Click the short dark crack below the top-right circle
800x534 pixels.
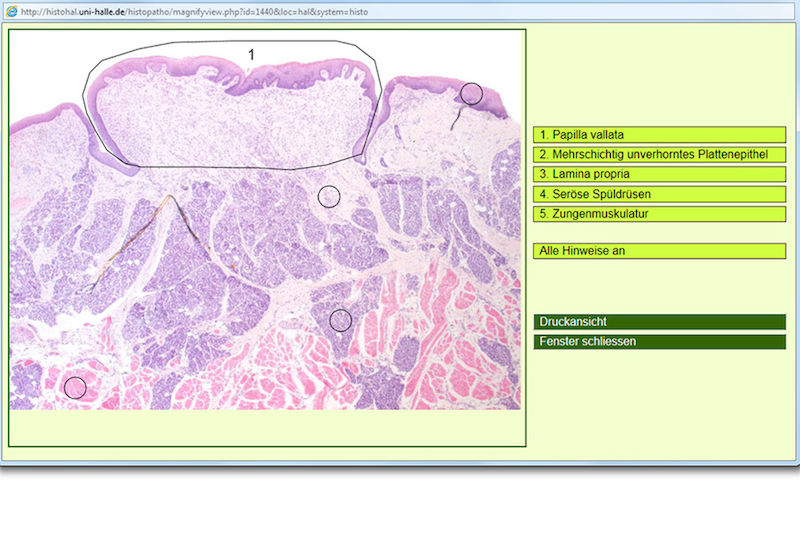click(456, 120)
